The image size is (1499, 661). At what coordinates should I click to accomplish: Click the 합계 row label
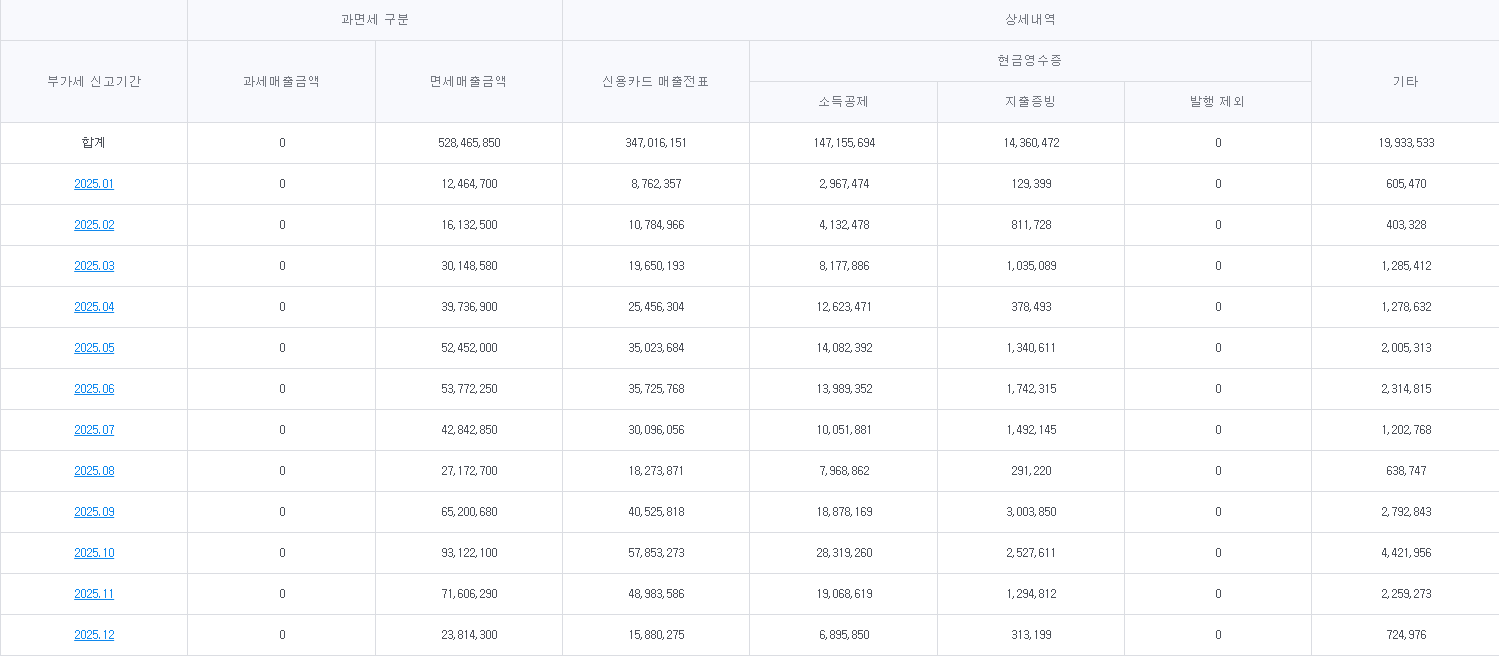tap(94, 143)
